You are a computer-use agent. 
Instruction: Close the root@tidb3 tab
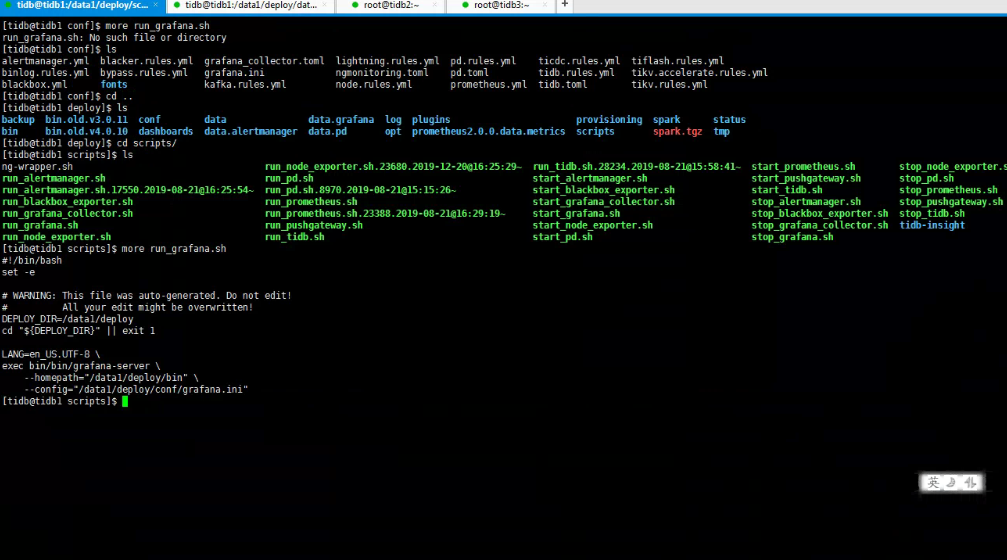(545, 5)
